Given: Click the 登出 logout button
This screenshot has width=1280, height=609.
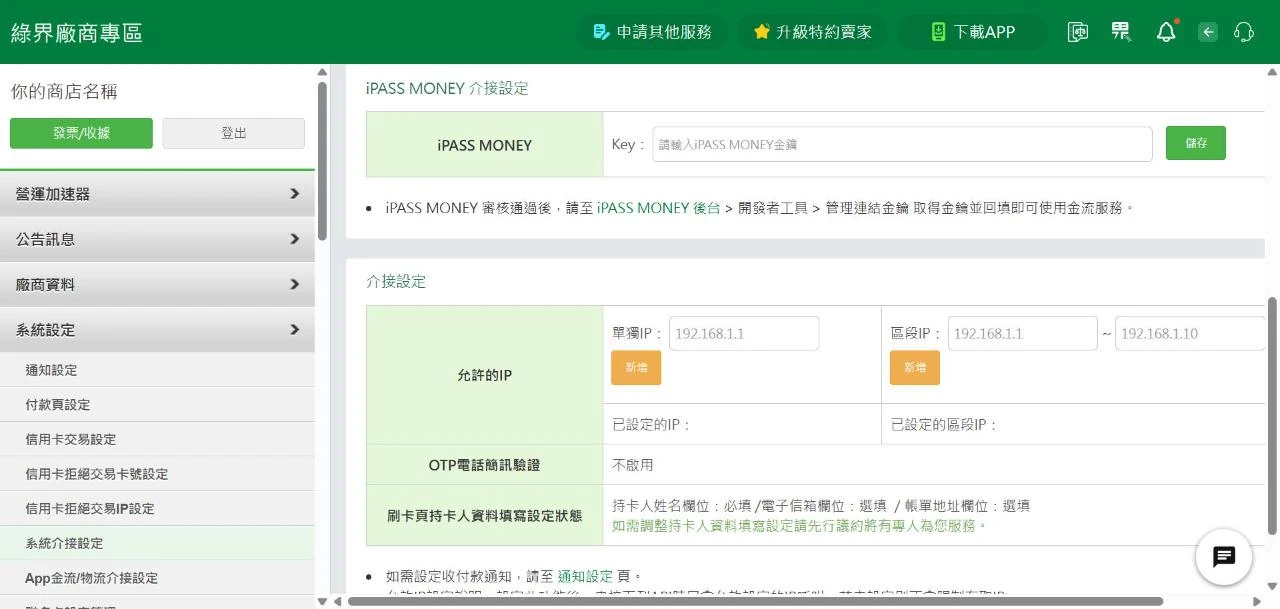Looking at the screenshot, I should (233, 133).
